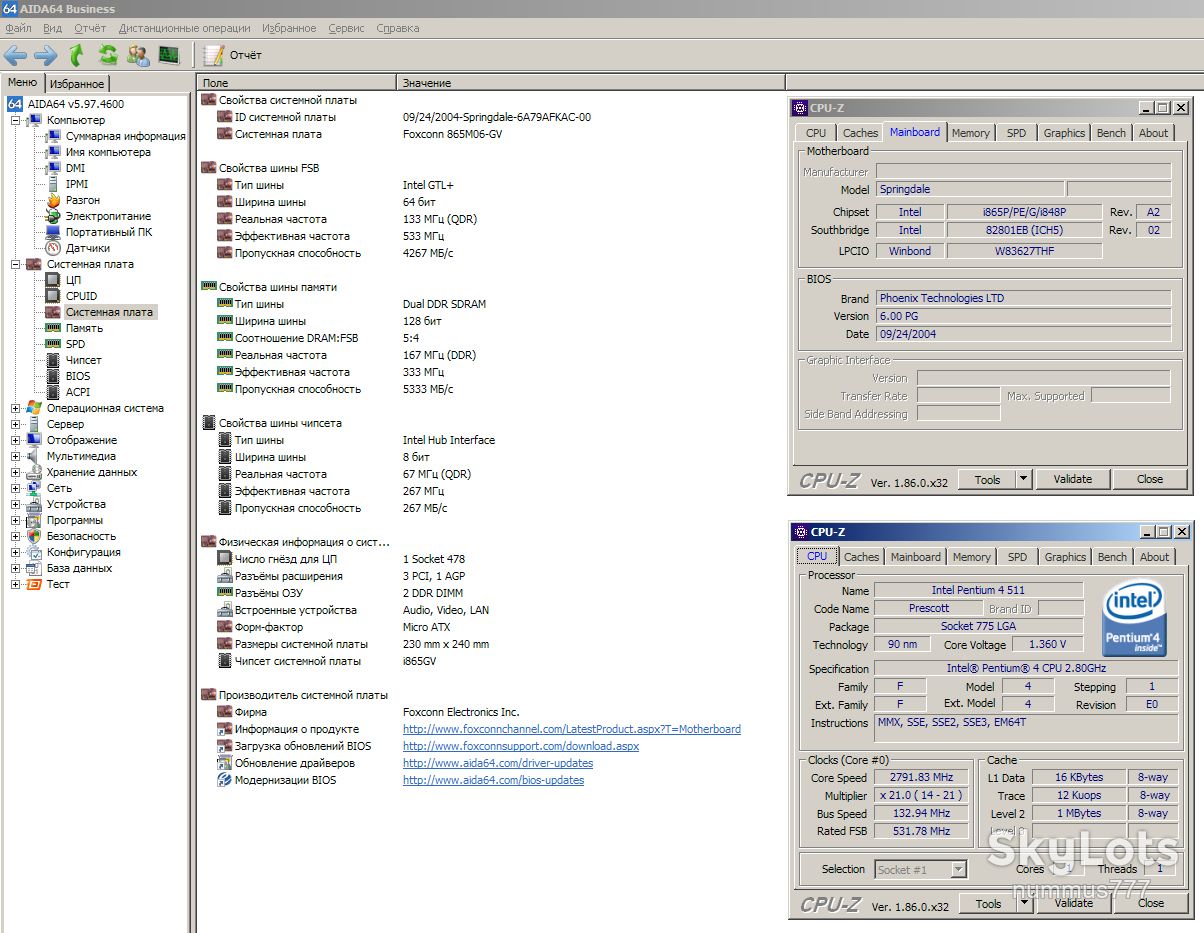The image size is (1204, 933).
Task: Open the Справка menu
Action: tap(398, 28)
